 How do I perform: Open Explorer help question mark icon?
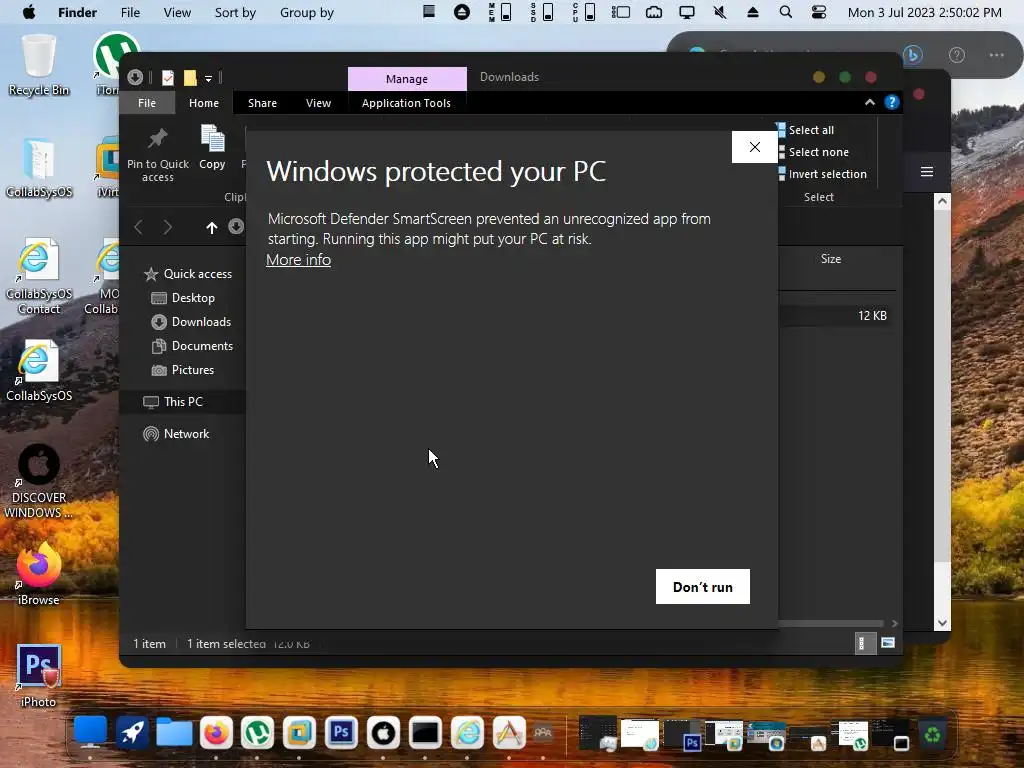(x=891, y=103)
